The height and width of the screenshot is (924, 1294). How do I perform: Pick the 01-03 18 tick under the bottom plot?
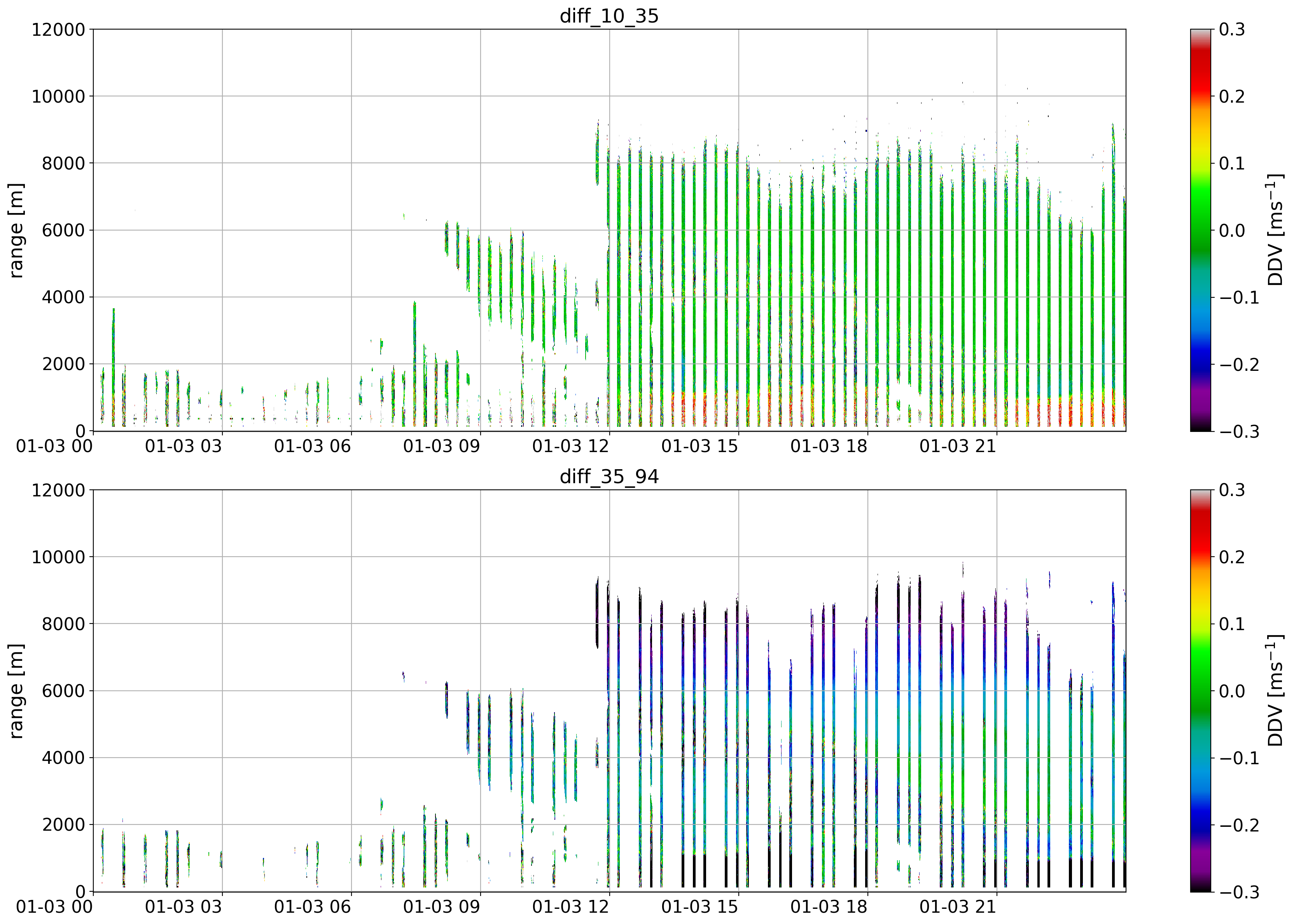click(829, 907)
